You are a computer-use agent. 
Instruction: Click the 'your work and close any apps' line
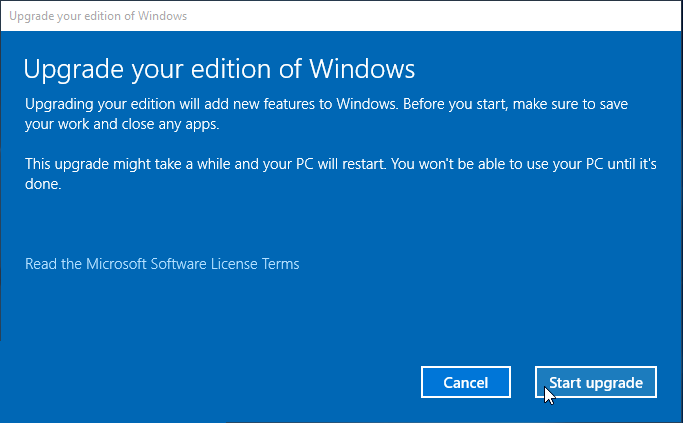[122, 124]
